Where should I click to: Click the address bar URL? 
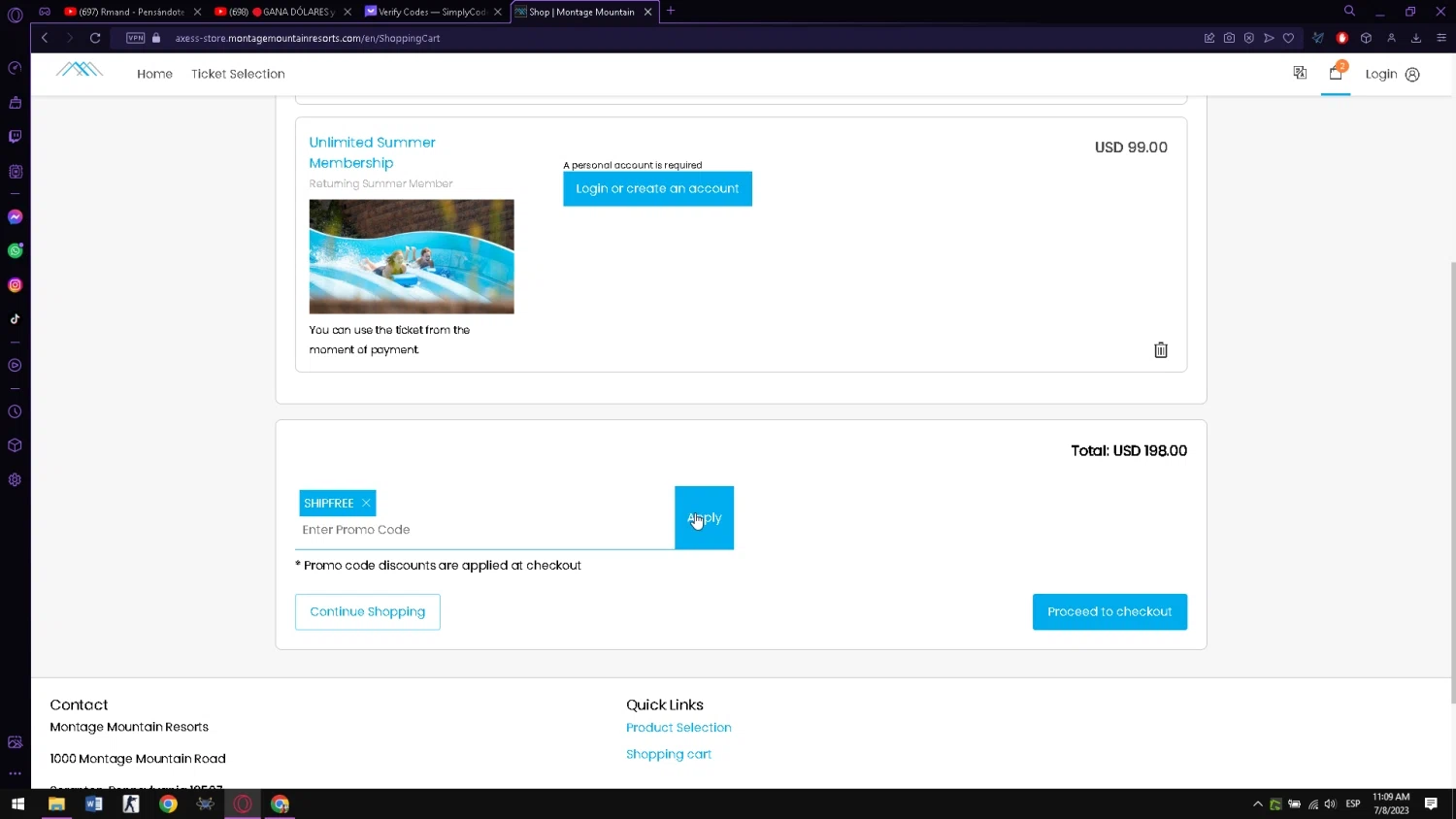coord(308,38)
